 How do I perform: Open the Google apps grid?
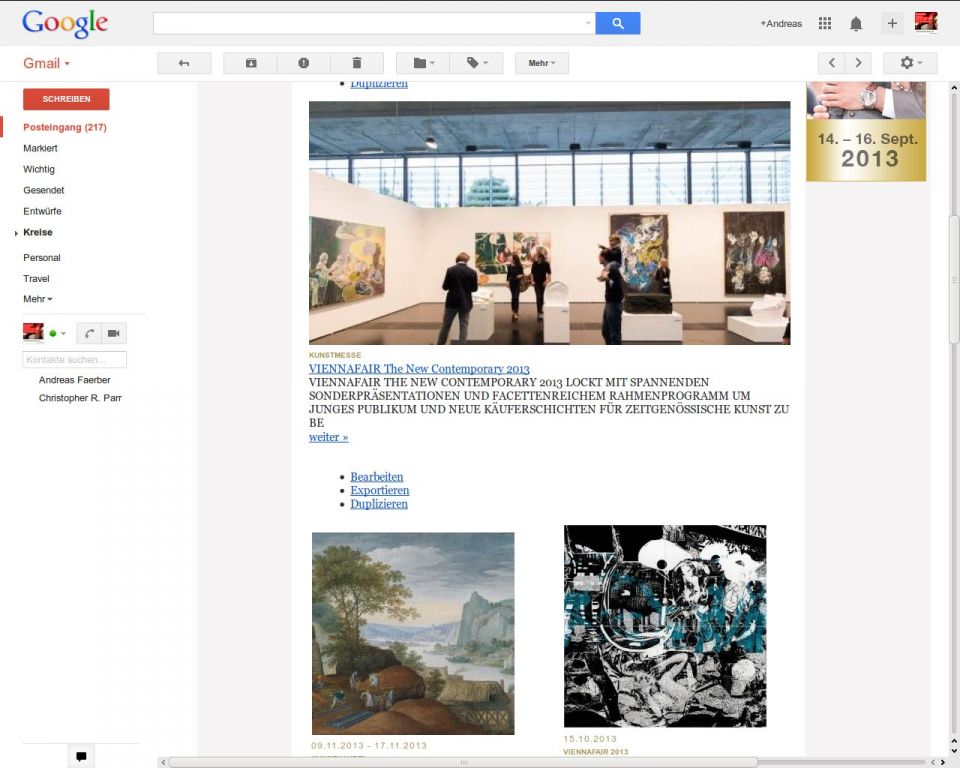coord(825,23)
